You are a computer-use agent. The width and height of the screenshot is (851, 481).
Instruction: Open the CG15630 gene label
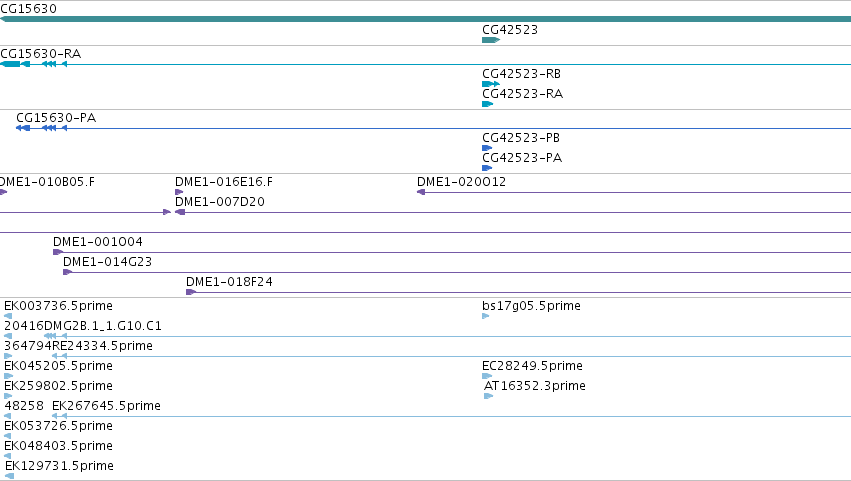pos(28,9)
